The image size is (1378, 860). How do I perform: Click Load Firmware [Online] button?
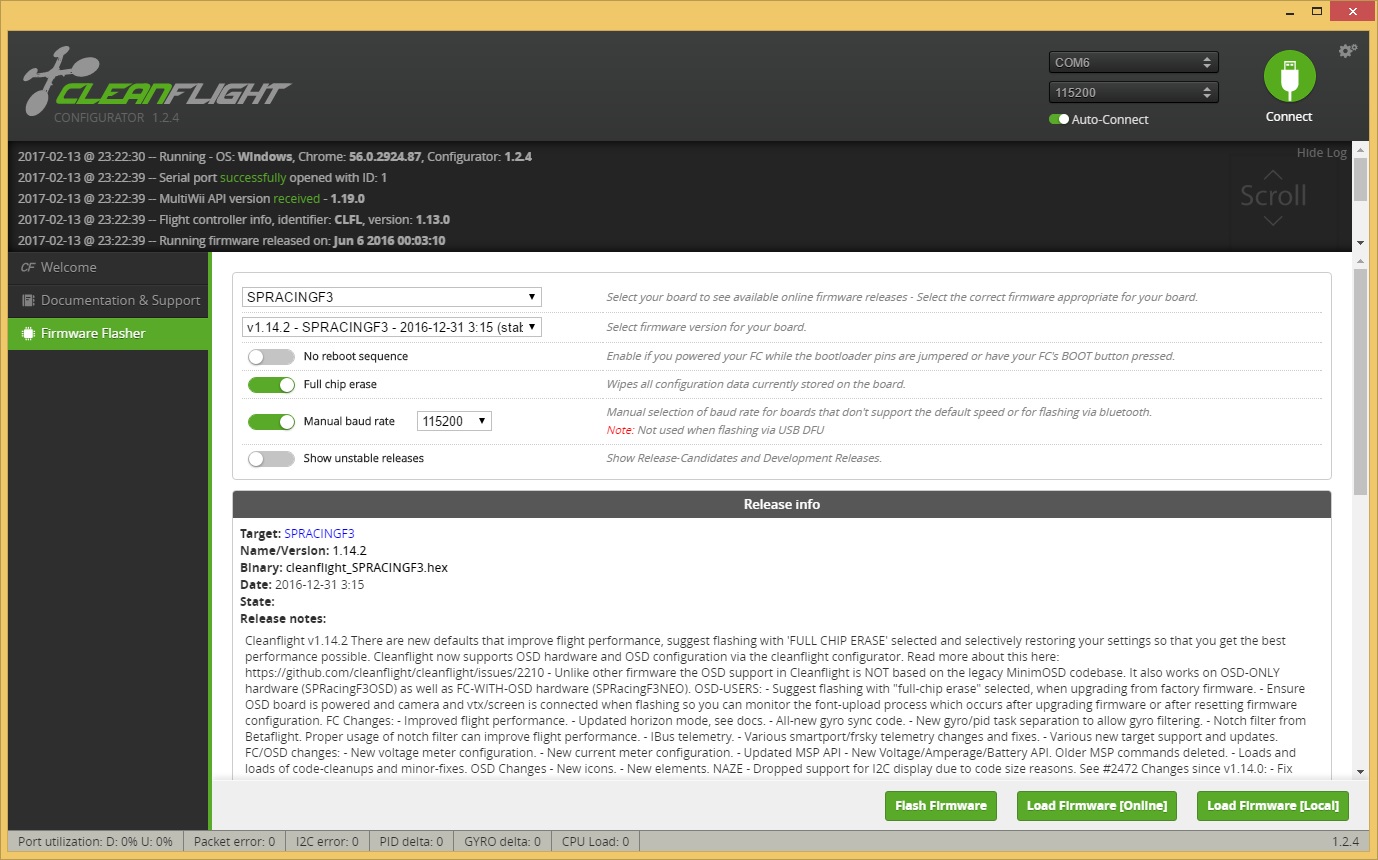click(1097, 806)
